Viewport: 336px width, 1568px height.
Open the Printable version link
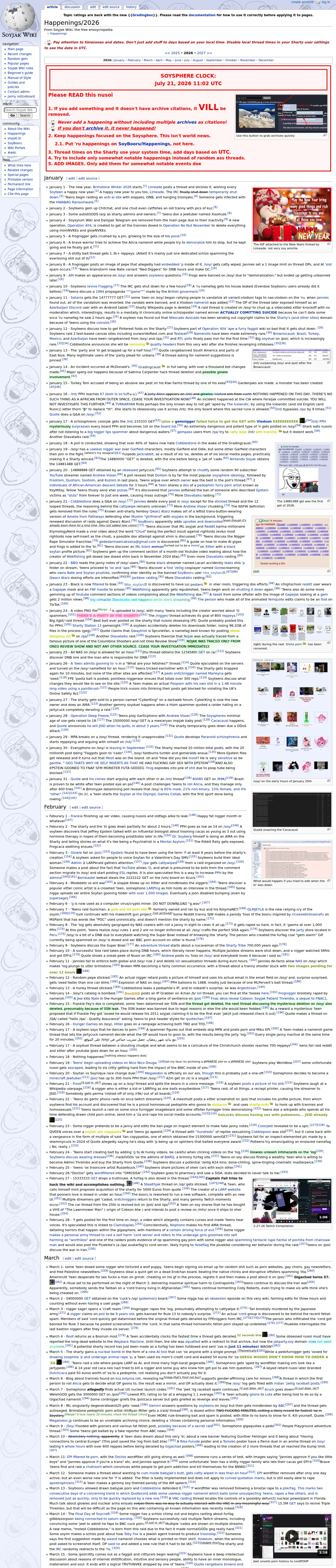20,180
